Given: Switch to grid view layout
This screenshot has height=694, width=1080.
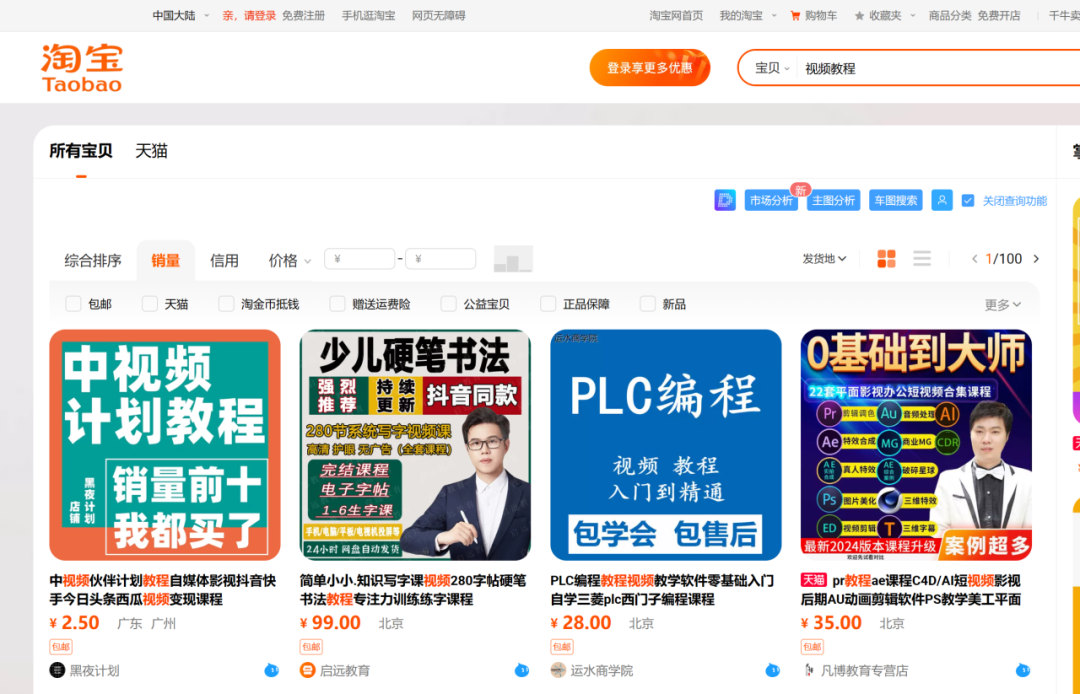Looking at the screenshot, I should point(886,259).
